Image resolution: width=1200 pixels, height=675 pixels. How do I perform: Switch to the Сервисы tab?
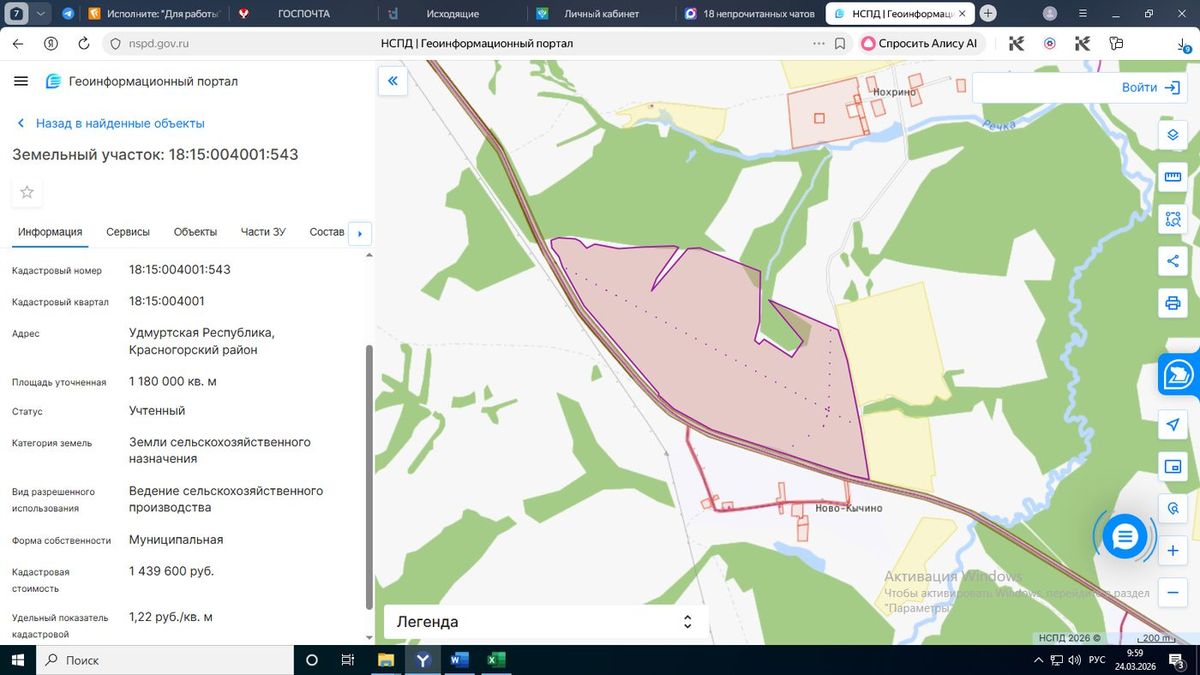point(128,232)
